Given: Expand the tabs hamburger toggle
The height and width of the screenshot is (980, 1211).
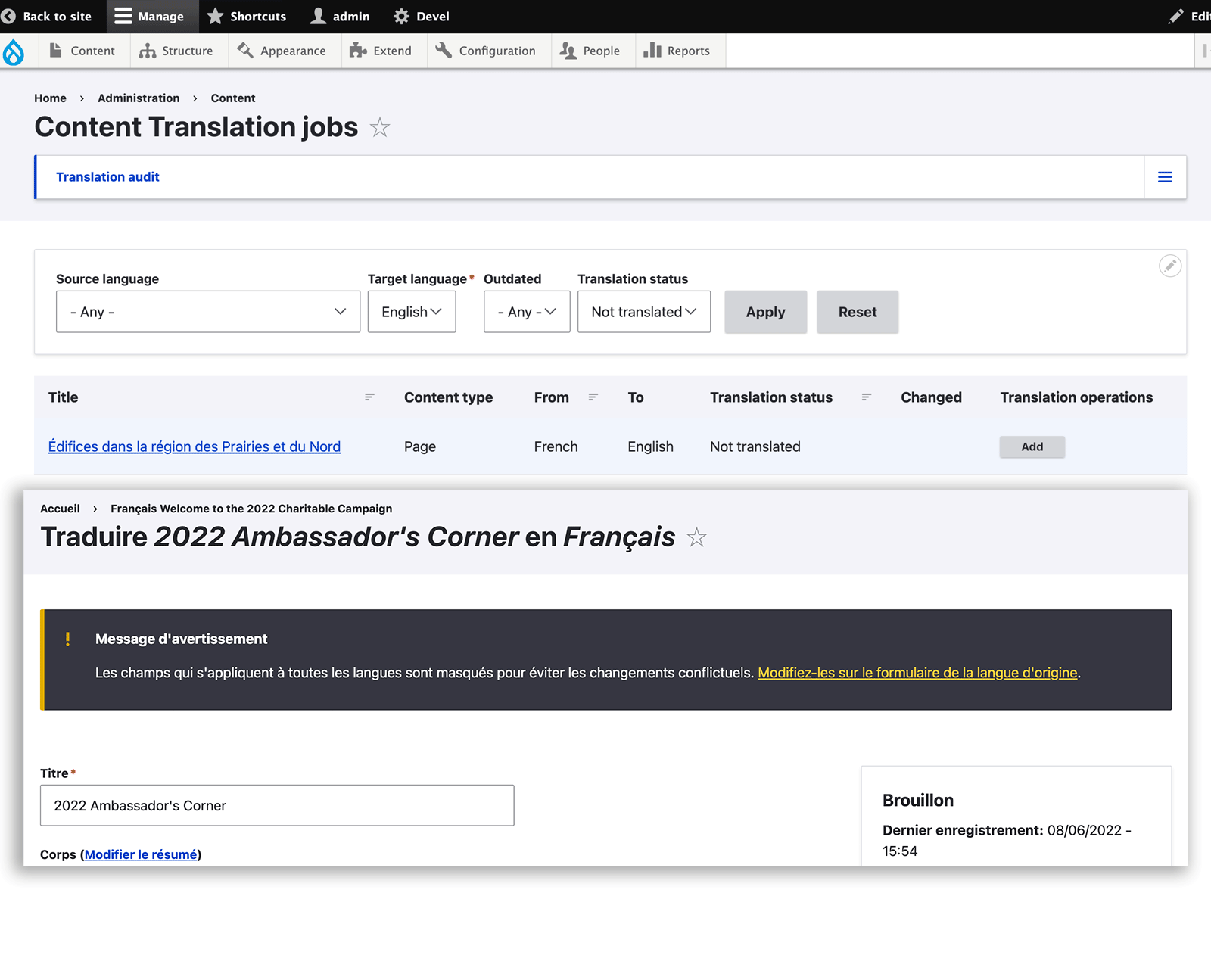Looking at the screenshot, I should [x=1165, y=177].
